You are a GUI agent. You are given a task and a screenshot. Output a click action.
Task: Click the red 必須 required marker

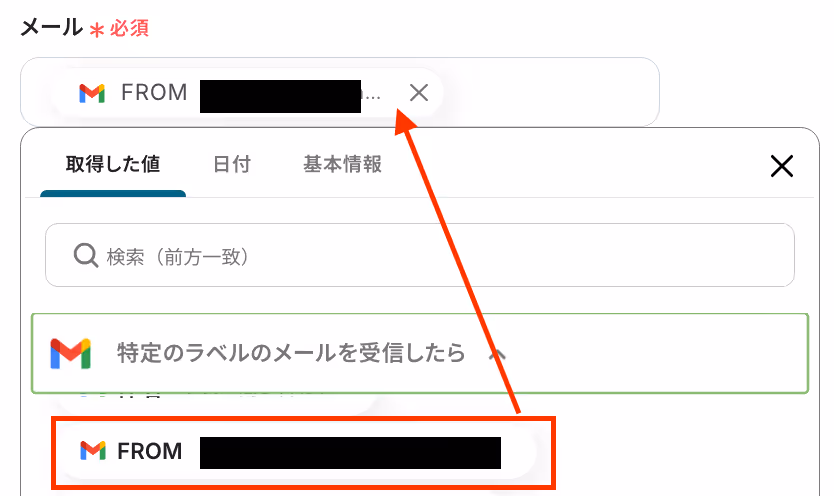[129, 28]
